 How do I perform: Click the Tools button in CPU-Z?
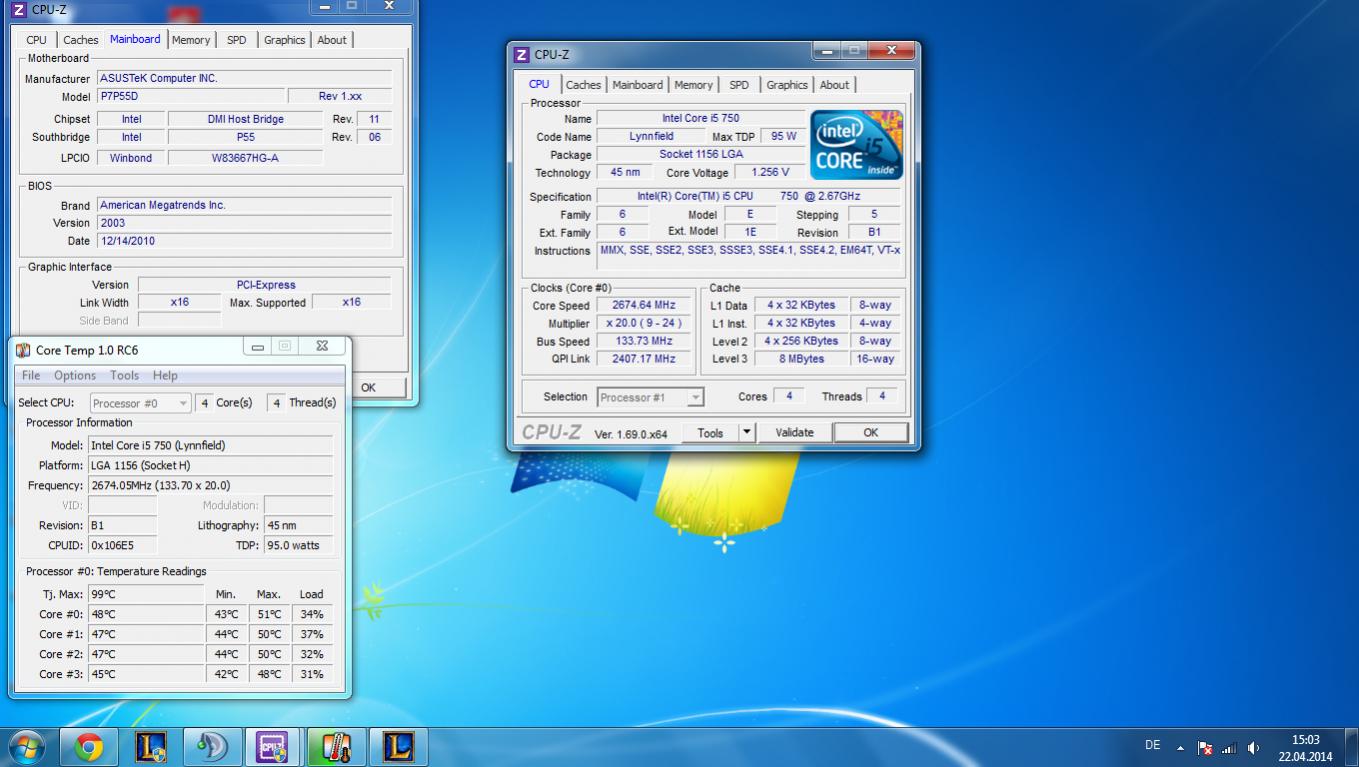coord(710,433)
